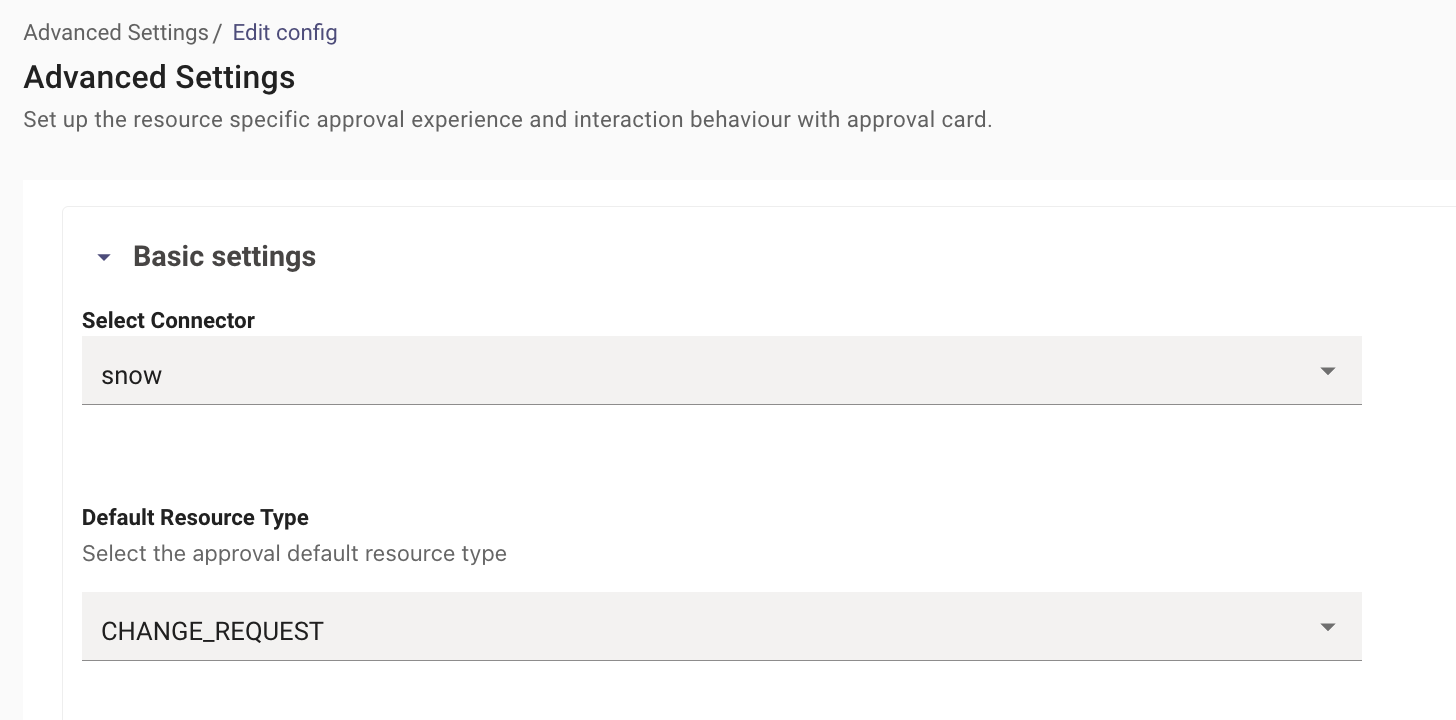Collapse the Basic settings triangle
Image resolution: width=1456 pixels, height=720 pixels.
tap(103, 258)
